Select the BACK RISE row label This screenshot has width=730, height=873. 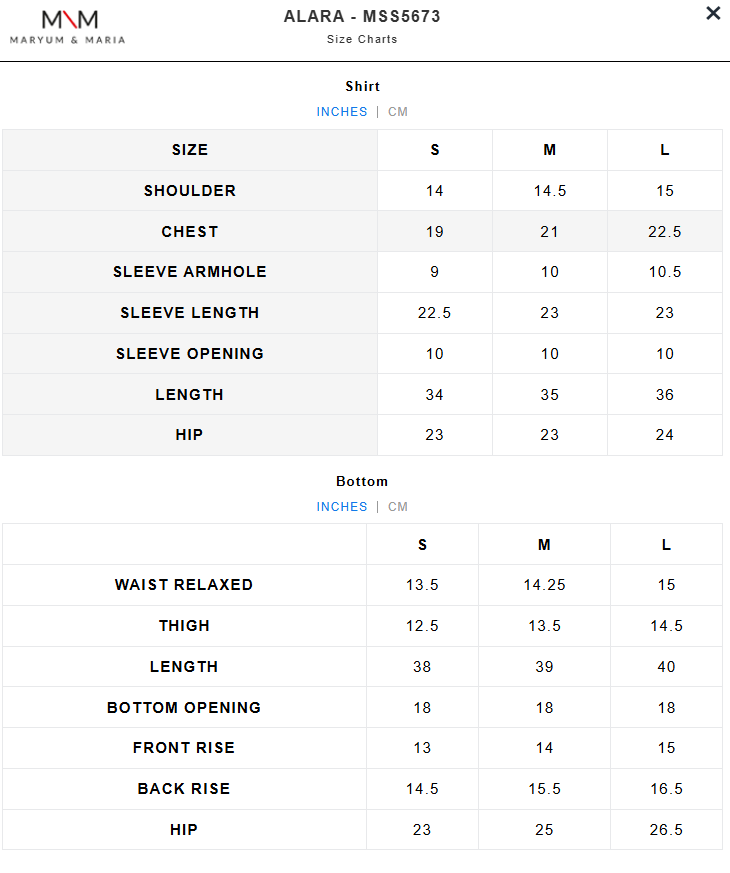(184, 789)
